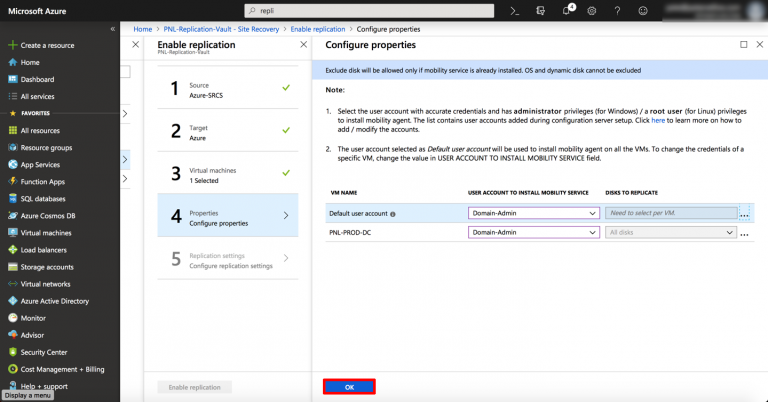Click the Azure Active Directory icon
Image resolution: width=768 pixels, height=402 pixels.
[x=13, y=301]
